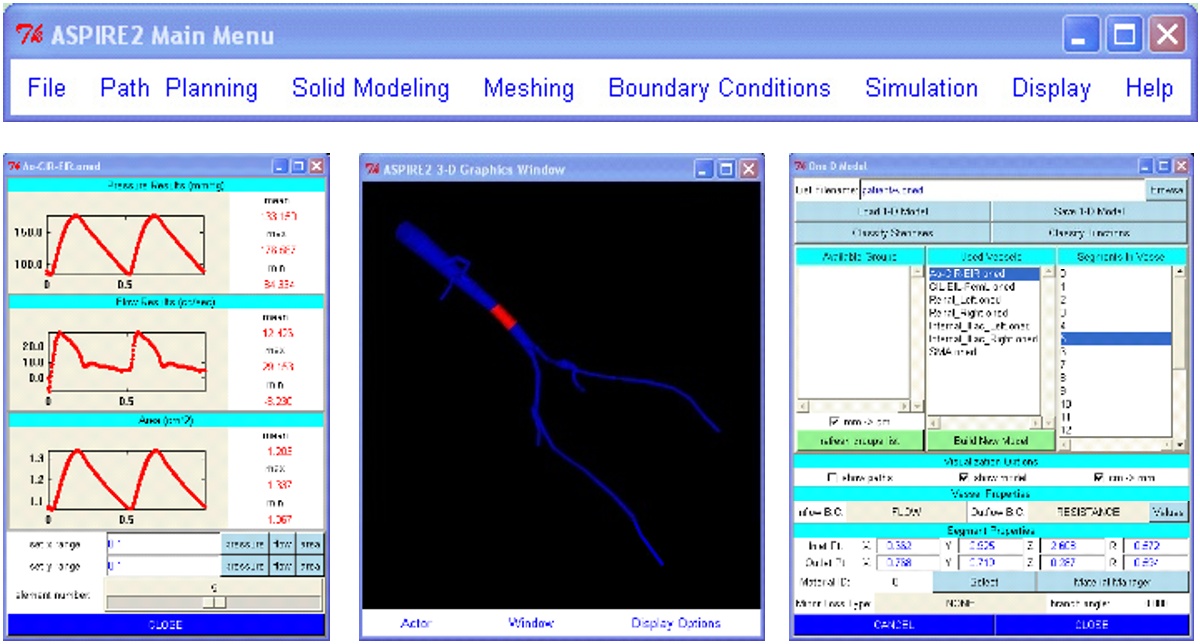Image resolution: width=1200 pixels, height=644 pixels.
Task: Toggle the "cm -> mm" conversion checkbox
Action: tap(1097, 475)
